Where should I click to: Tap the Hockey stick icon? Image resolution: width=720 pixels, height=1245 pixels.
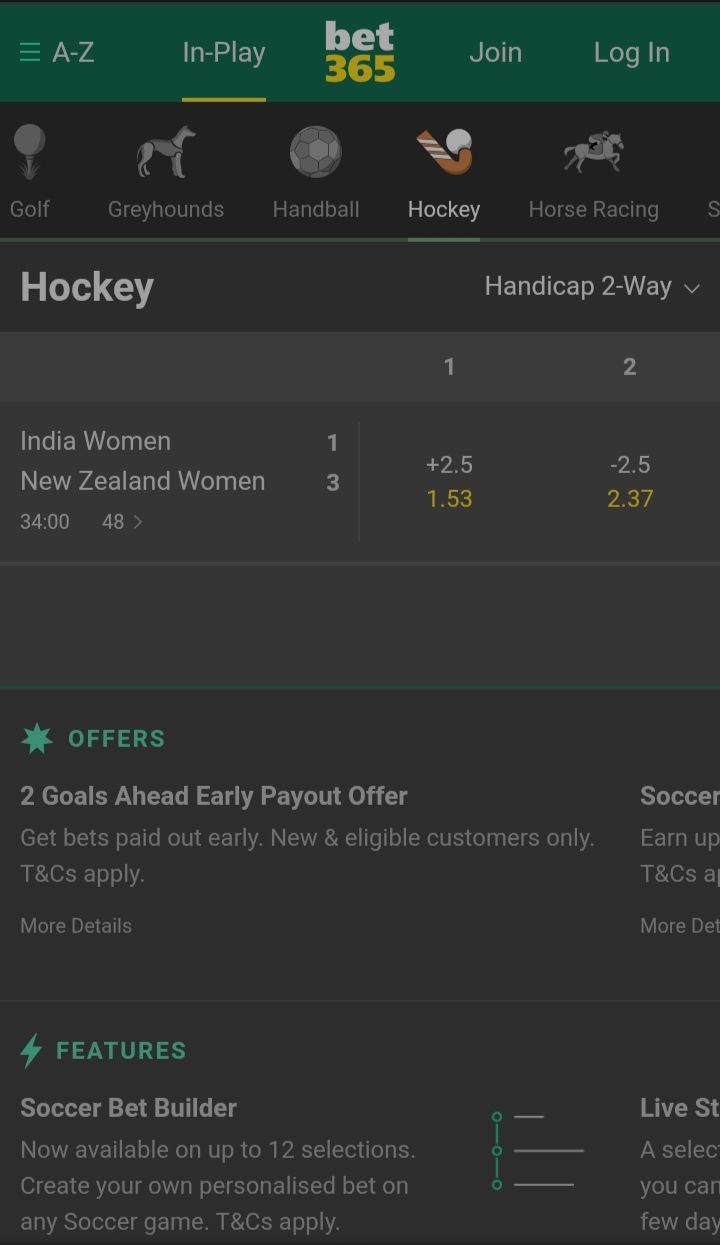pos(444,153)
